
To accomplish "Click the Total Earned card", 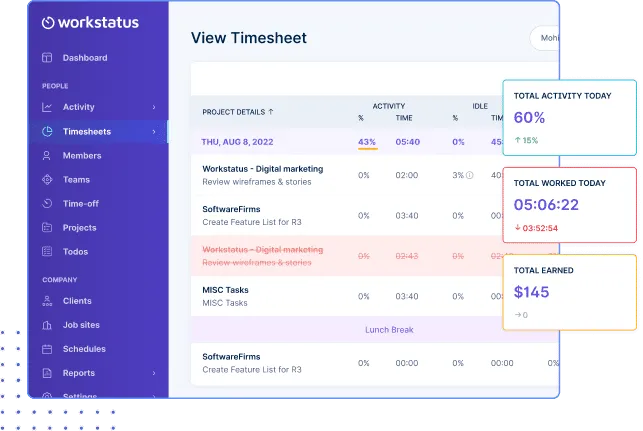I will [x=569, y=292].
